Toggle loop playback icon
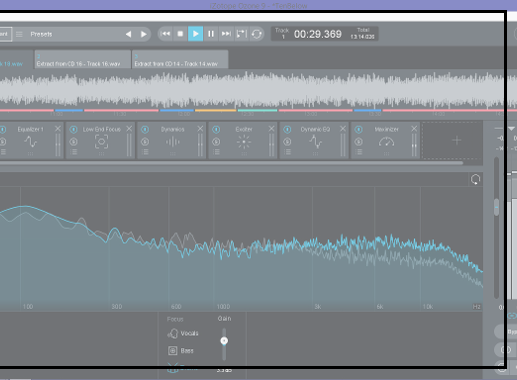Viewport: 517px width, 380px height. tap(257, 34)
